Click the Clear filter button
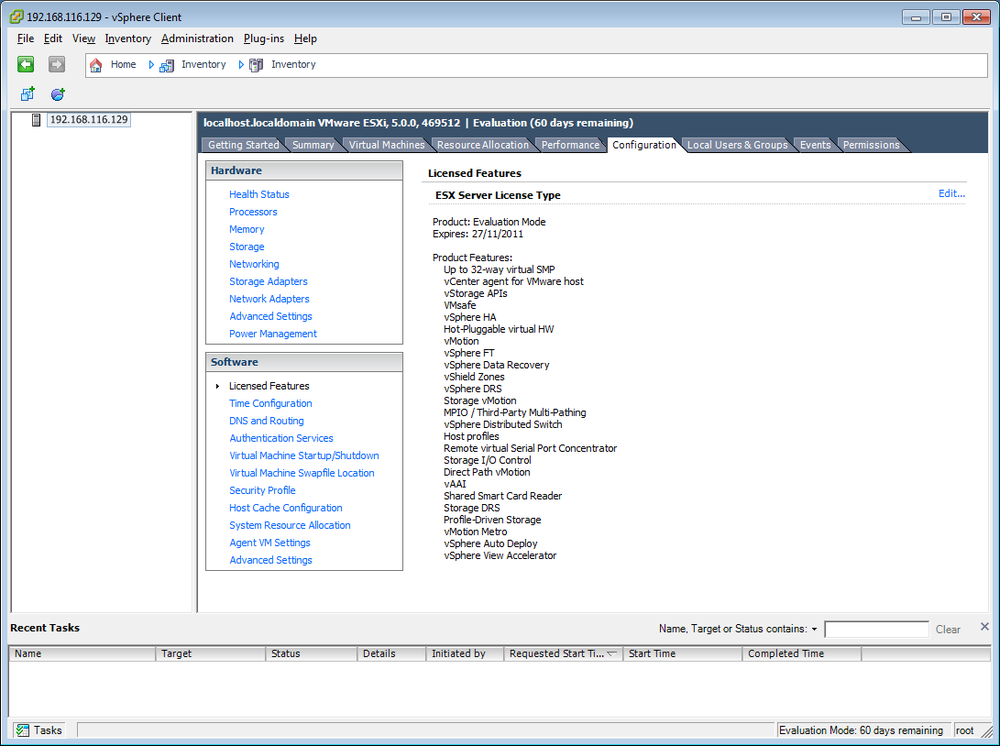This screenshot has height=746, width=1000. [x=948, y=629]
